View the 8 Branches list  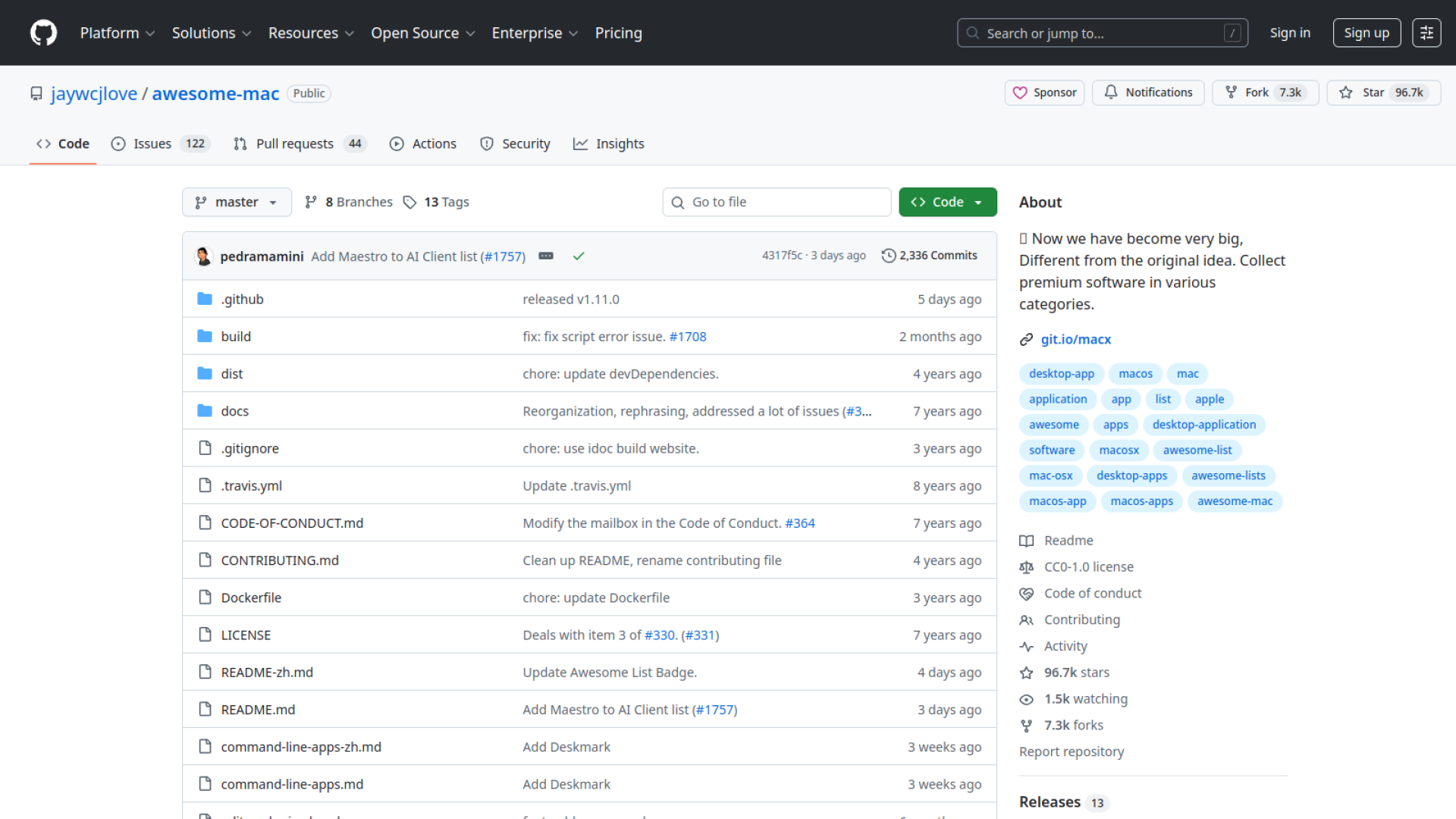[x=349, y=202]
